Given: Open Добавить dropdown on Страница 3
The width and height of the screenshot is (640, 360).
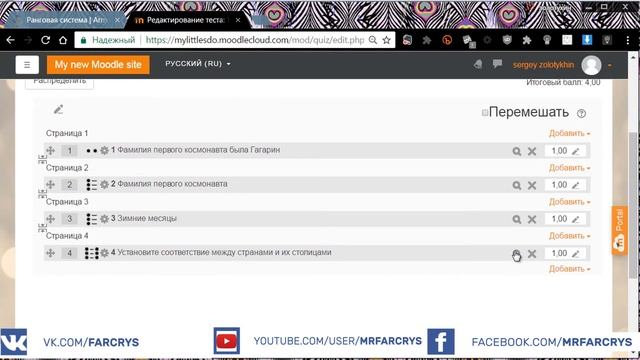Looking at the screenshot, I should tap(569, 202).
